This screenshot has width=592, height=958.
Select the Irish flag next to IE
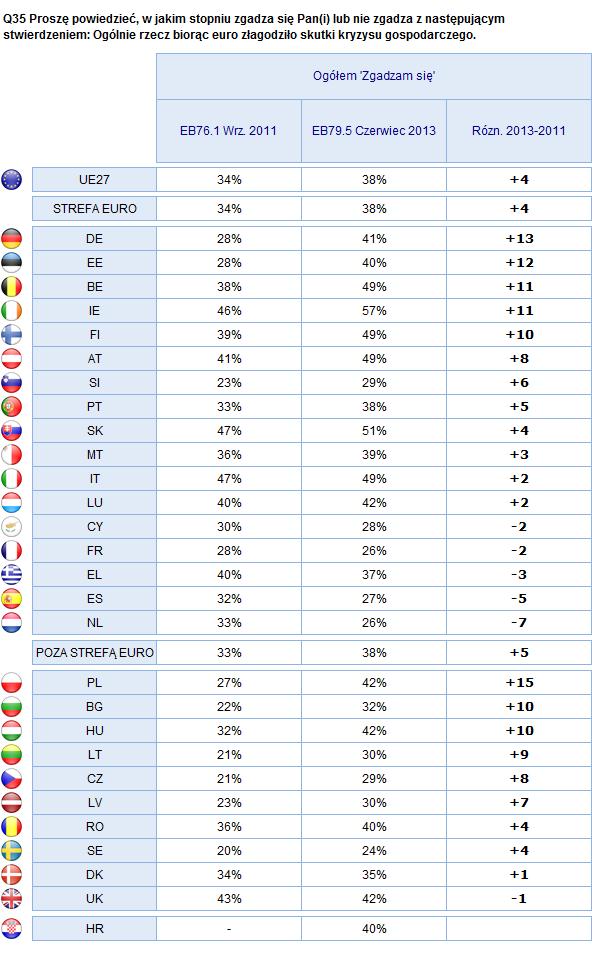[x=11, y=310]
